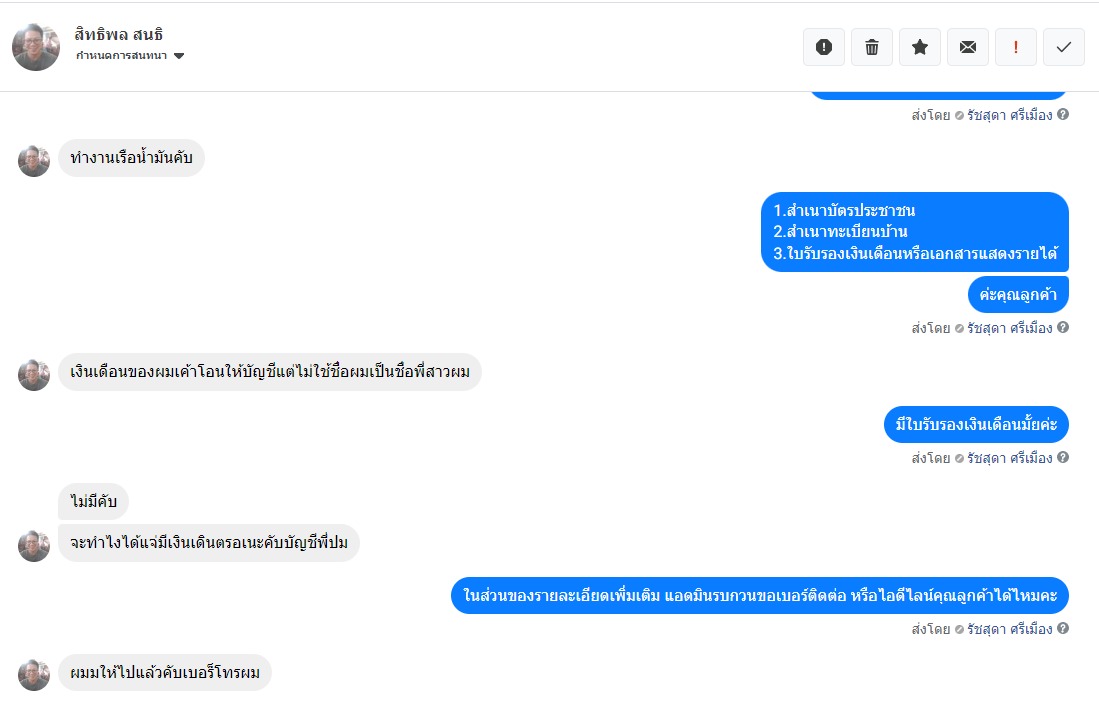
Task: Delete conversation with the trash icon
Action: [x=872, y=47]
